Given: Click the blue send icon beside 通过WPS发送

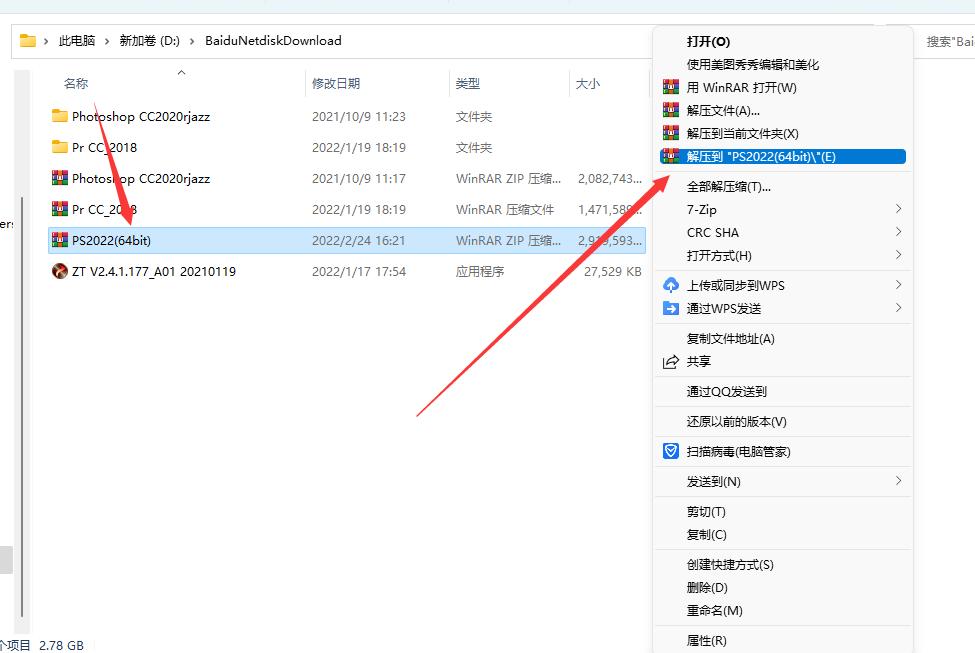Looking at the screenshot, I should click(670, 308).
